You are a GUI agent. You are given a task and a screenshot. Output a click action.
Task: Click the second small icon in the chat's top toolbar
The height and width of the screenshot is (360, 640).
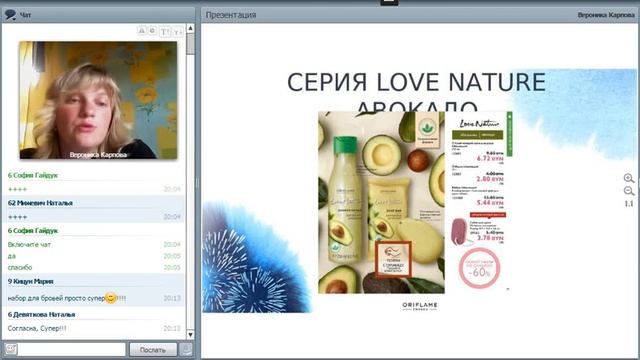(x=152, y=31)
